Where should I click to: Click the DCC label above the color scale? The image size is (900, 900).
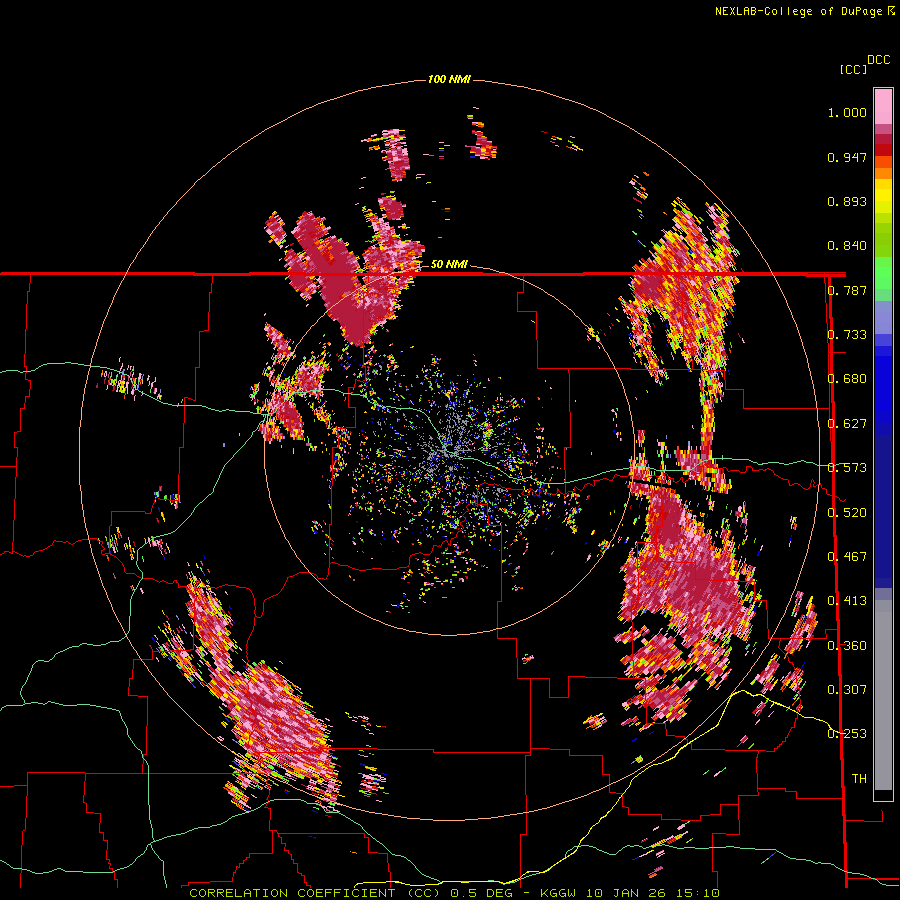coord(878,60)
